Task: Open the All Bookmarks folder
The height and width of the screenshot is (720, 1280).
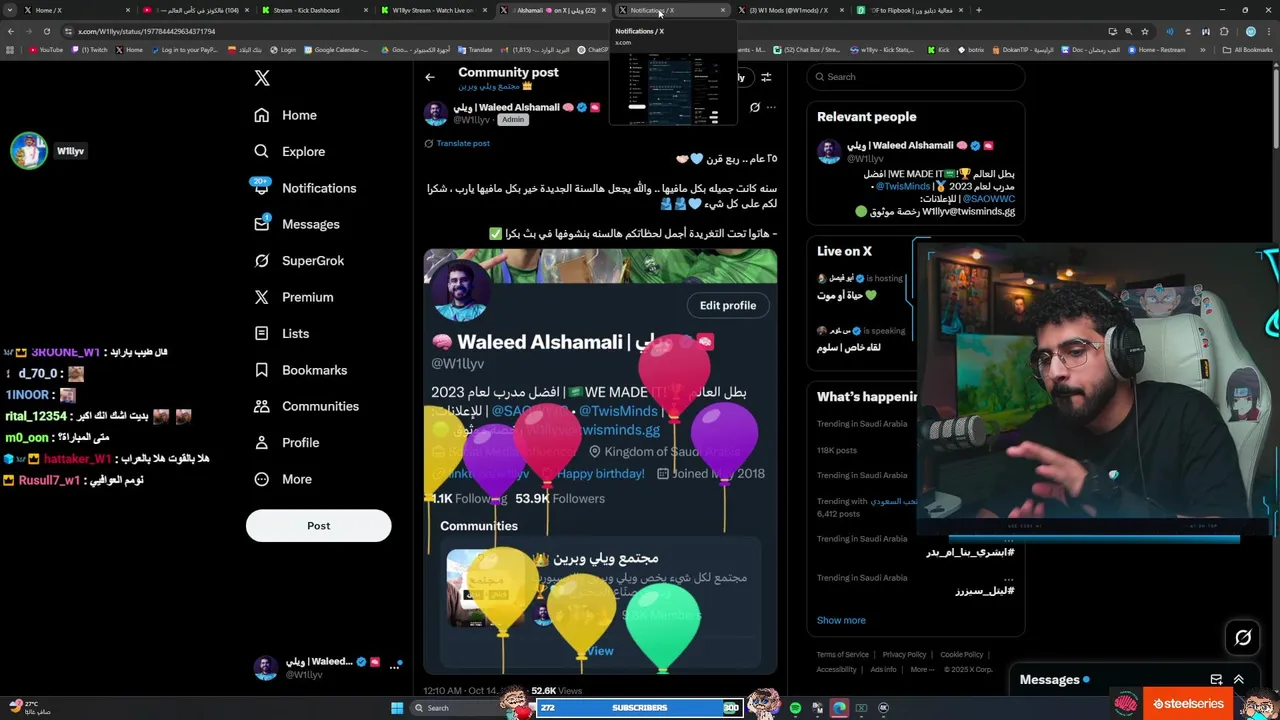Action: (1248, 49)
